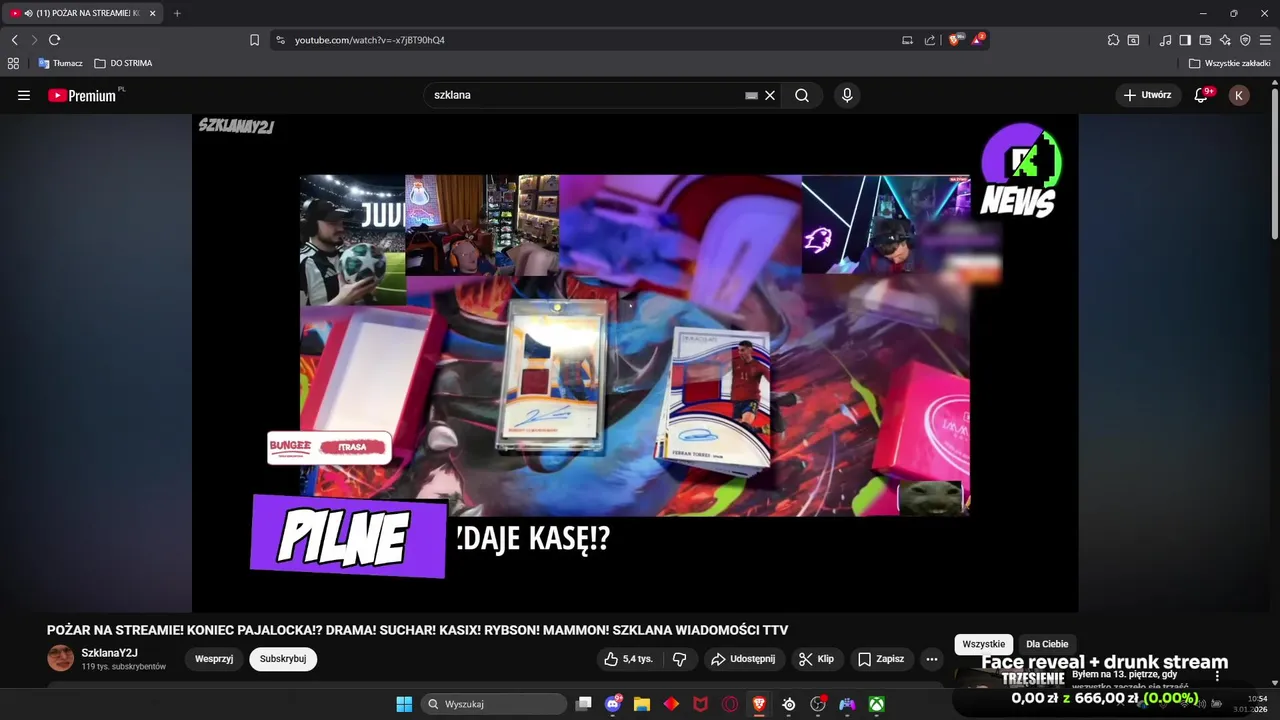Viewport: 1280px width, 720px height.
Task: Go back with browser back arrow
Action: [x=15, y=40]
